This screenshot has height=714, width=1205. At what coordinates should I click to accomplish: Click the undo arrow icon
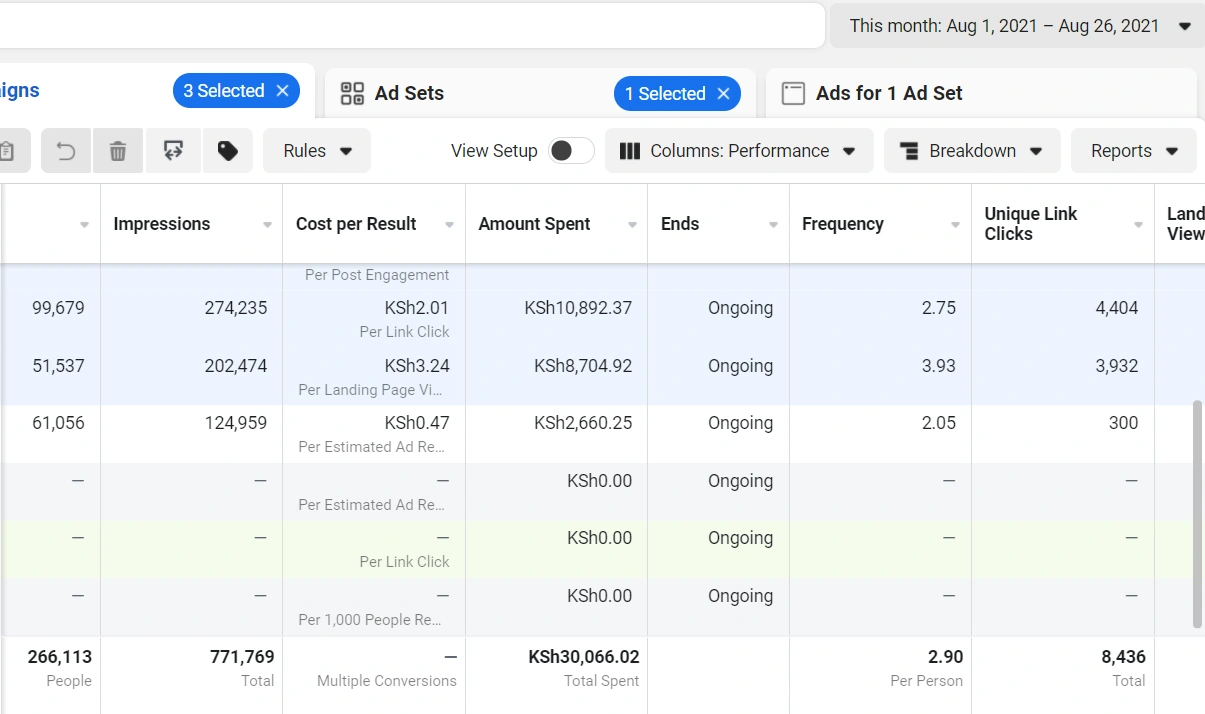[x=66, y=151]
